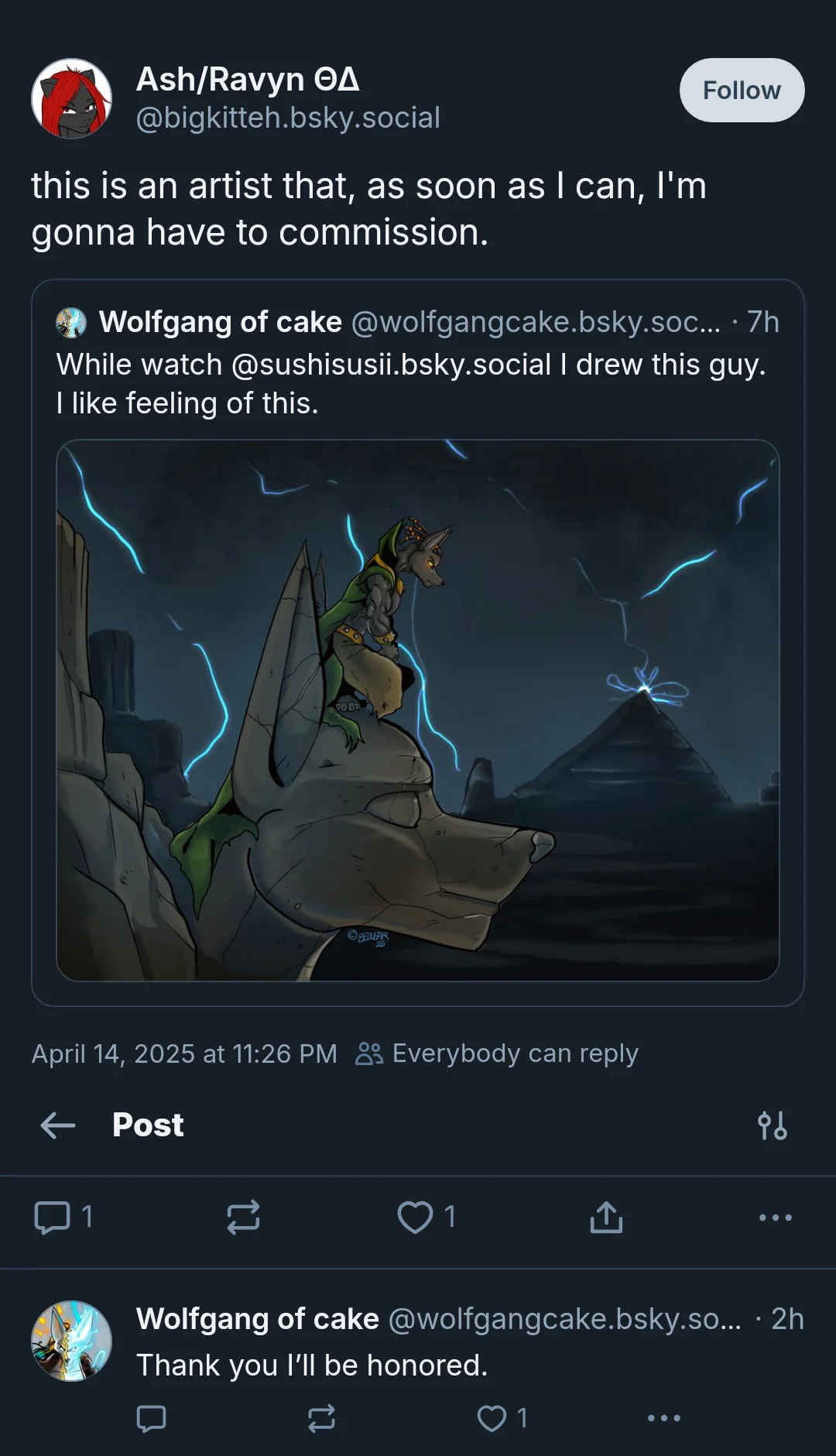Share the main post
The image size is (836, 1456).
click(x=606, y=1217)
